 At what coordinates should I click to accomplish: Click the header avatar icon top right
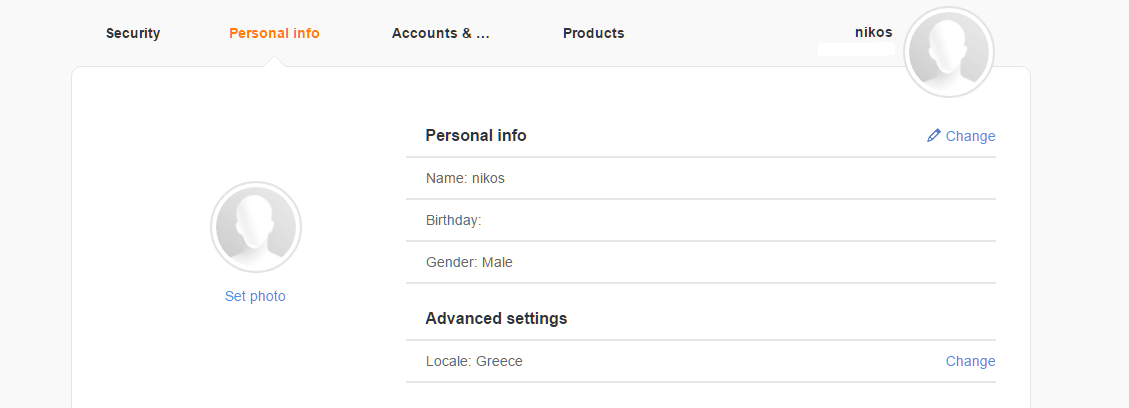947,52
